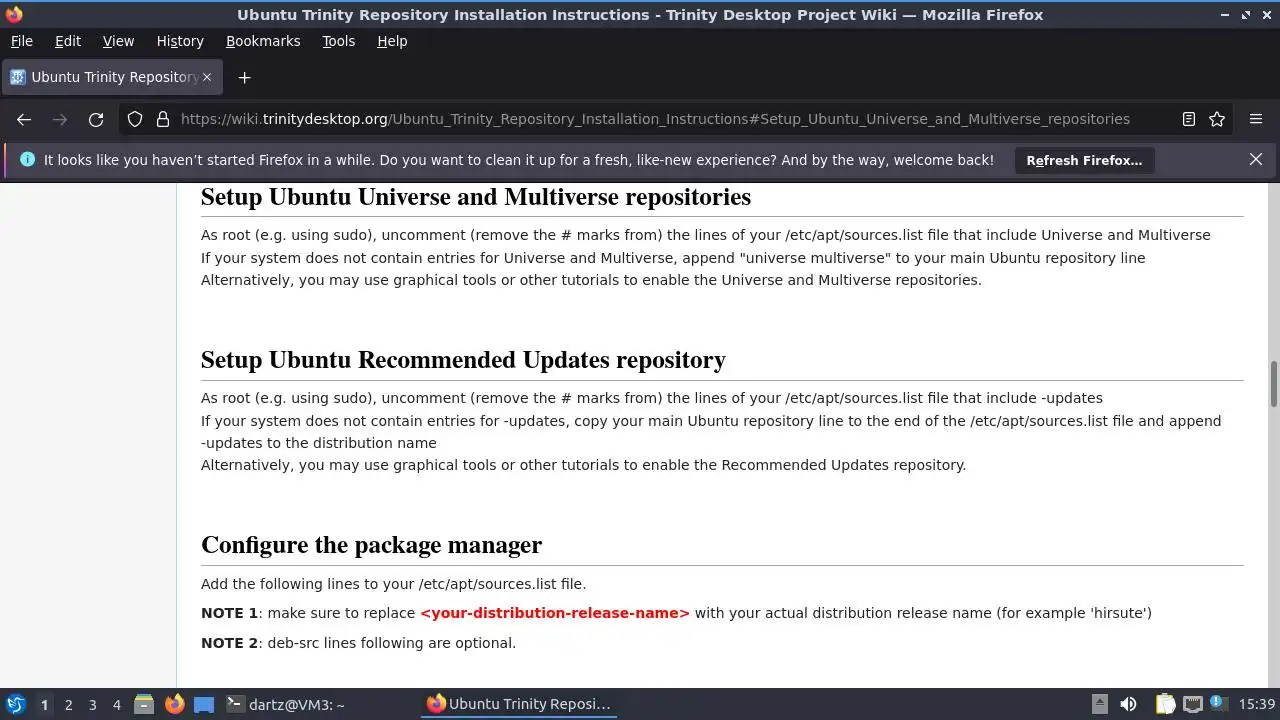Viewport: 1280px width, 720px height.
Task: Click the vertical page scrollbar thumb
Action: (1274, 384)
